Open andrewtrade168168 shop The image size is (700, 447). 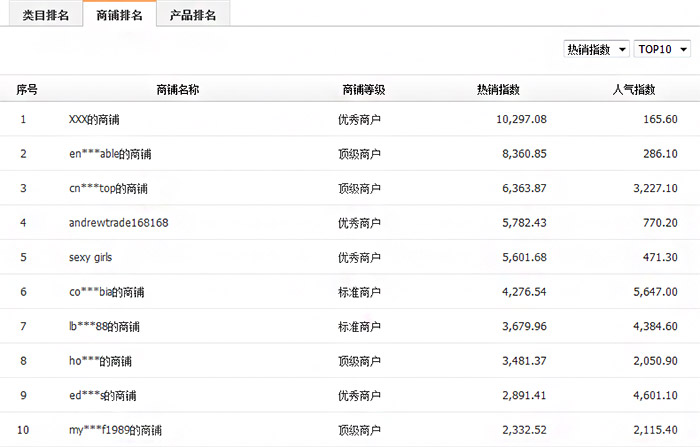click(119, 223)
